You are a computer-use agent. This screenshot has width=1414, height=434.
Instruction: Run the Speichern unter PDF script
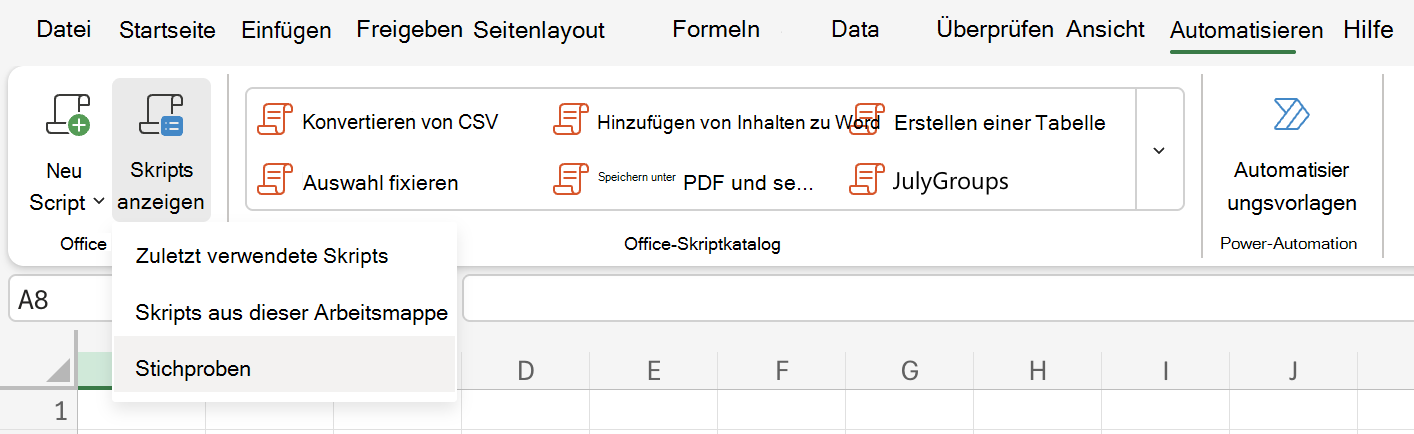click(685, 181)
